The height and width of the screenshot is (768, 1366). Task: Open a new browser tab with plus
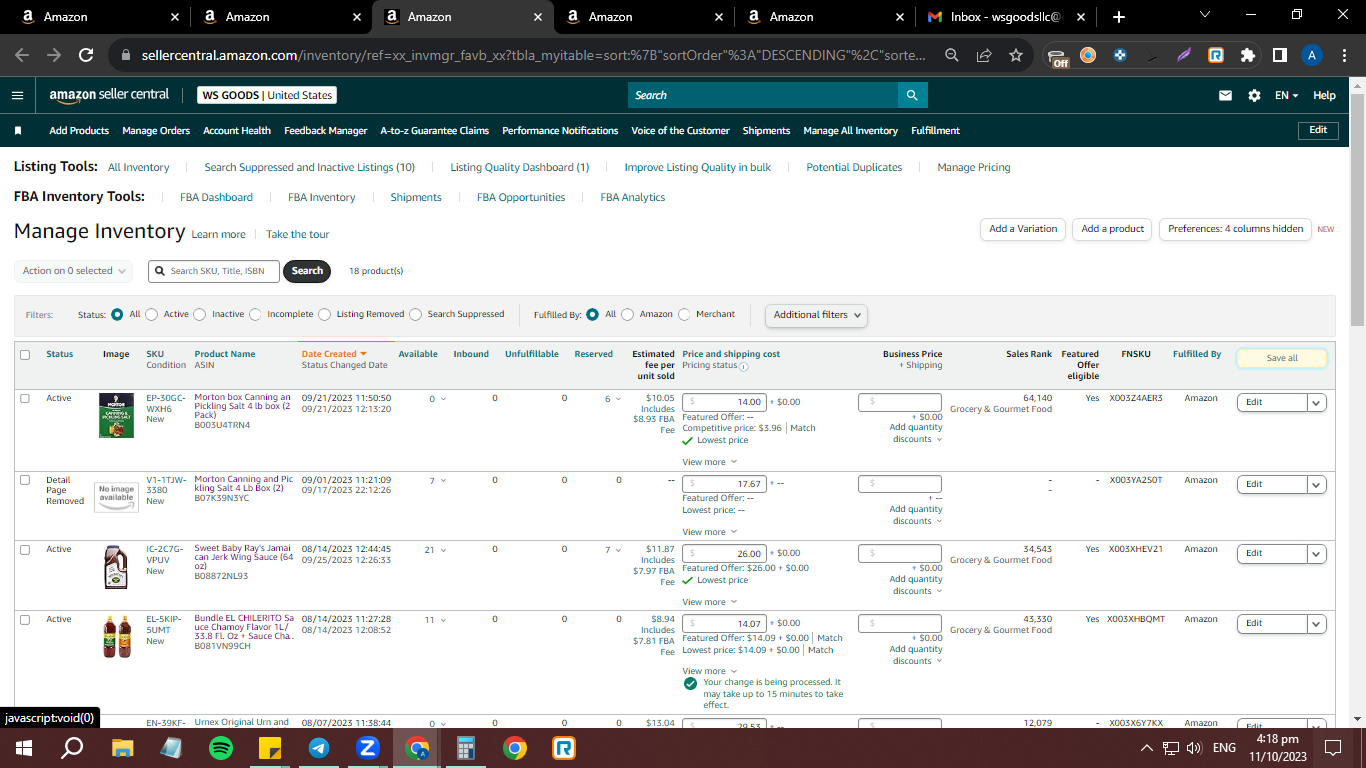(1118, 17)
